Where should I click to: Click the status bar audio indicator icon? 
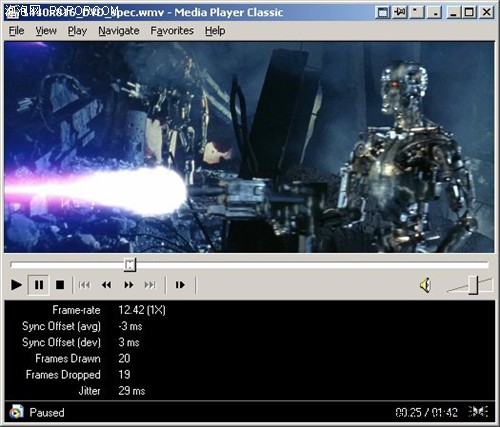pos(478,412)
